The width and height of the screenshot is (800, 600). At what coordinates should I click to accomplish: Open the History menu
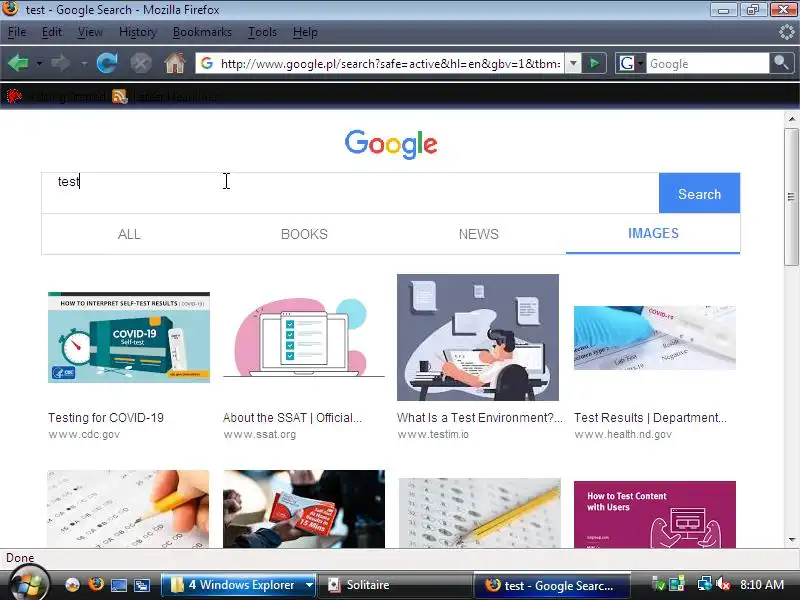point(137,32)
